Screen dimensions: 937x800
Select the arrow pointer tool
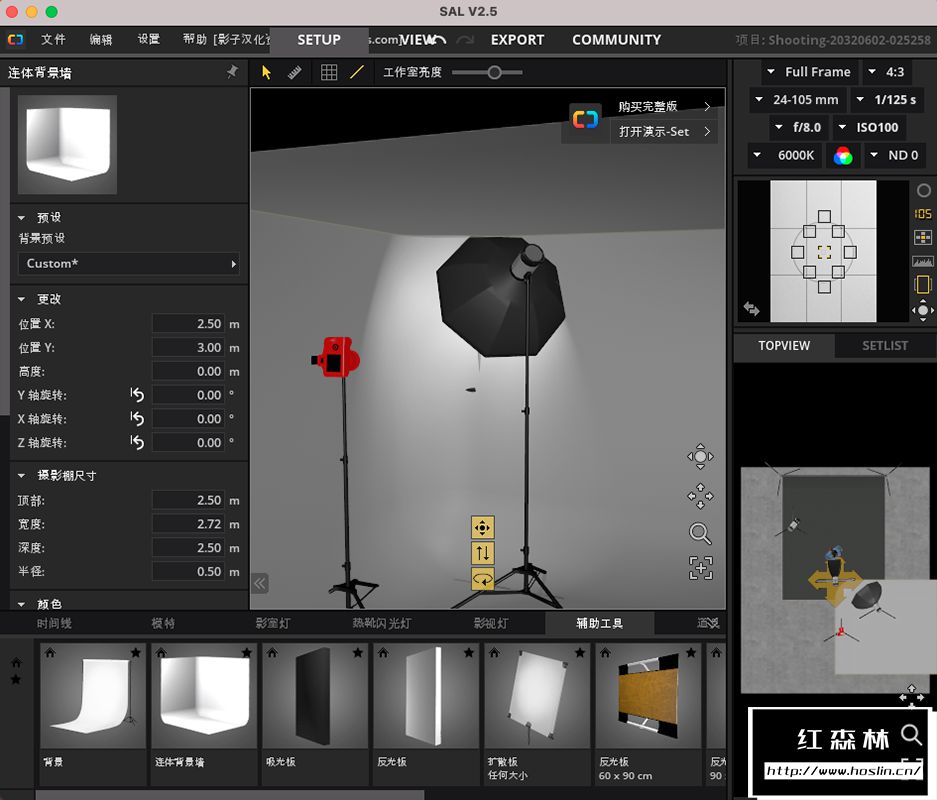pos(266,72)
